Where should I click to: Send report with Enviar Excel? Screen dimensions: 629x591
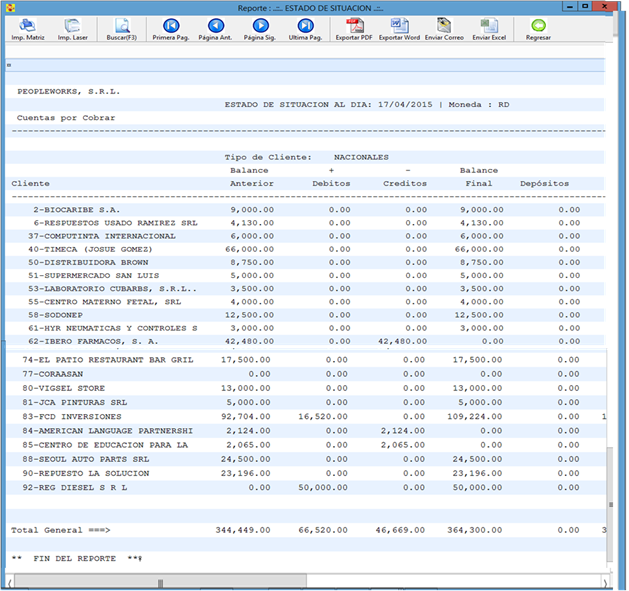[x=489, y=25]
